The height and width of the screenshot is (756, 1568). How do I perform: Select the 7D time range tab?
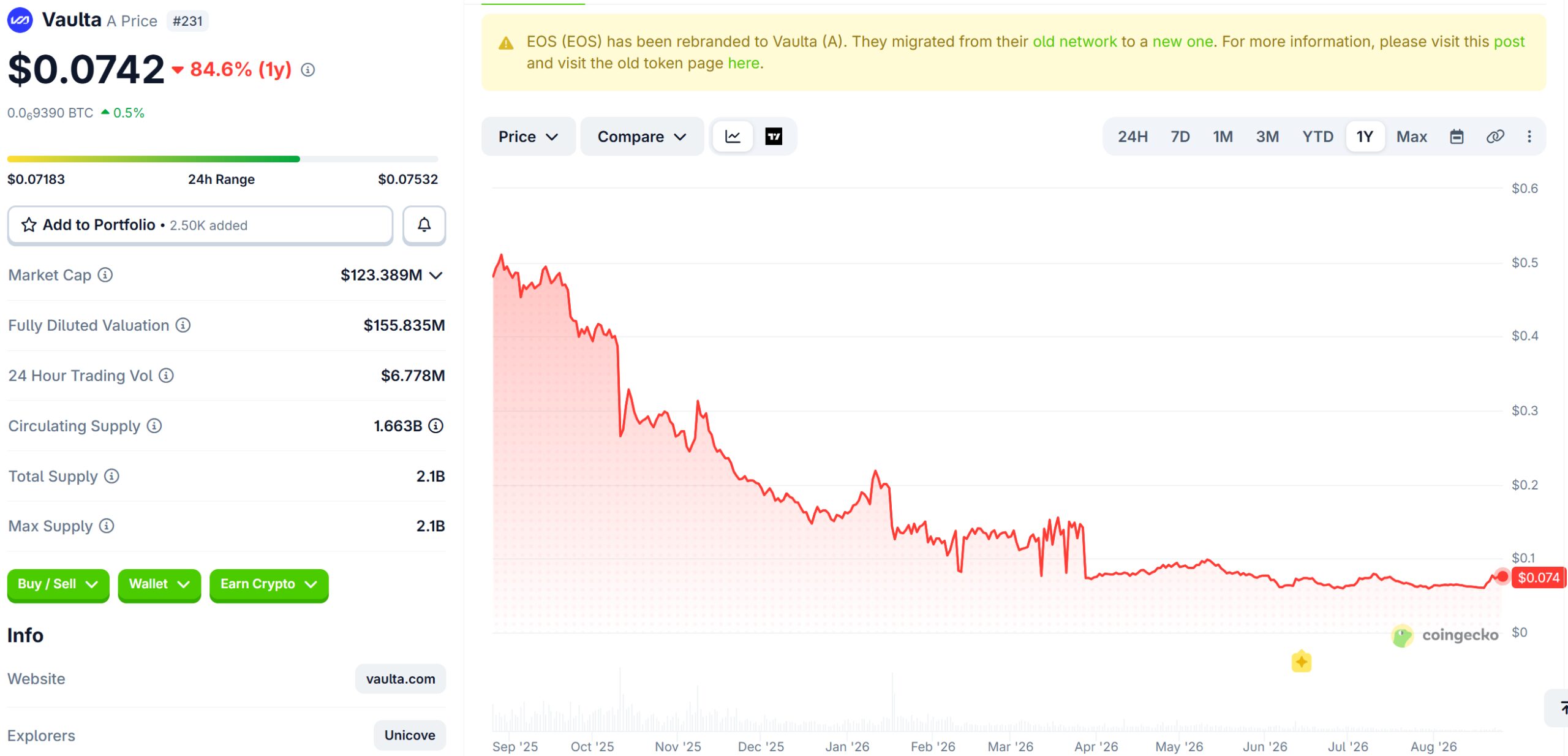[1180, 137]
